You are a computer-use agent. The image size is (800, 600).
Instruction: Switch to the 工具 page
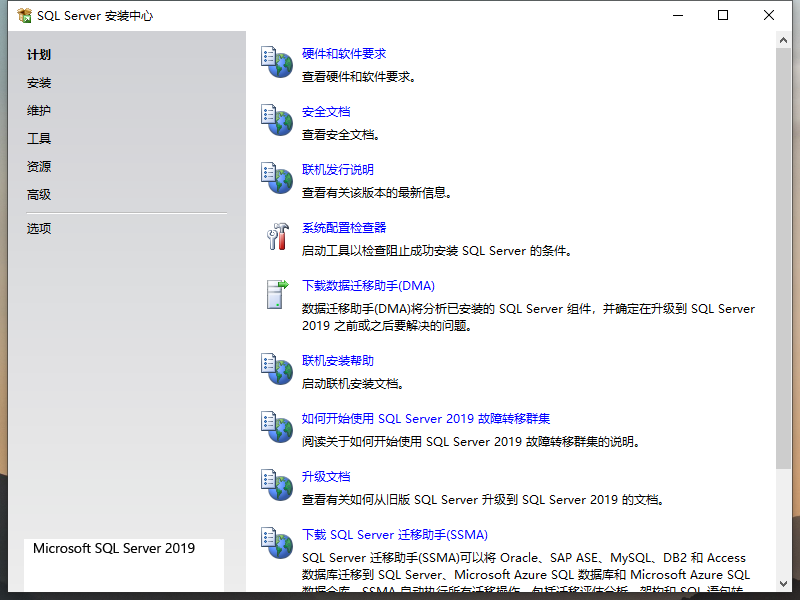[39, 138]
